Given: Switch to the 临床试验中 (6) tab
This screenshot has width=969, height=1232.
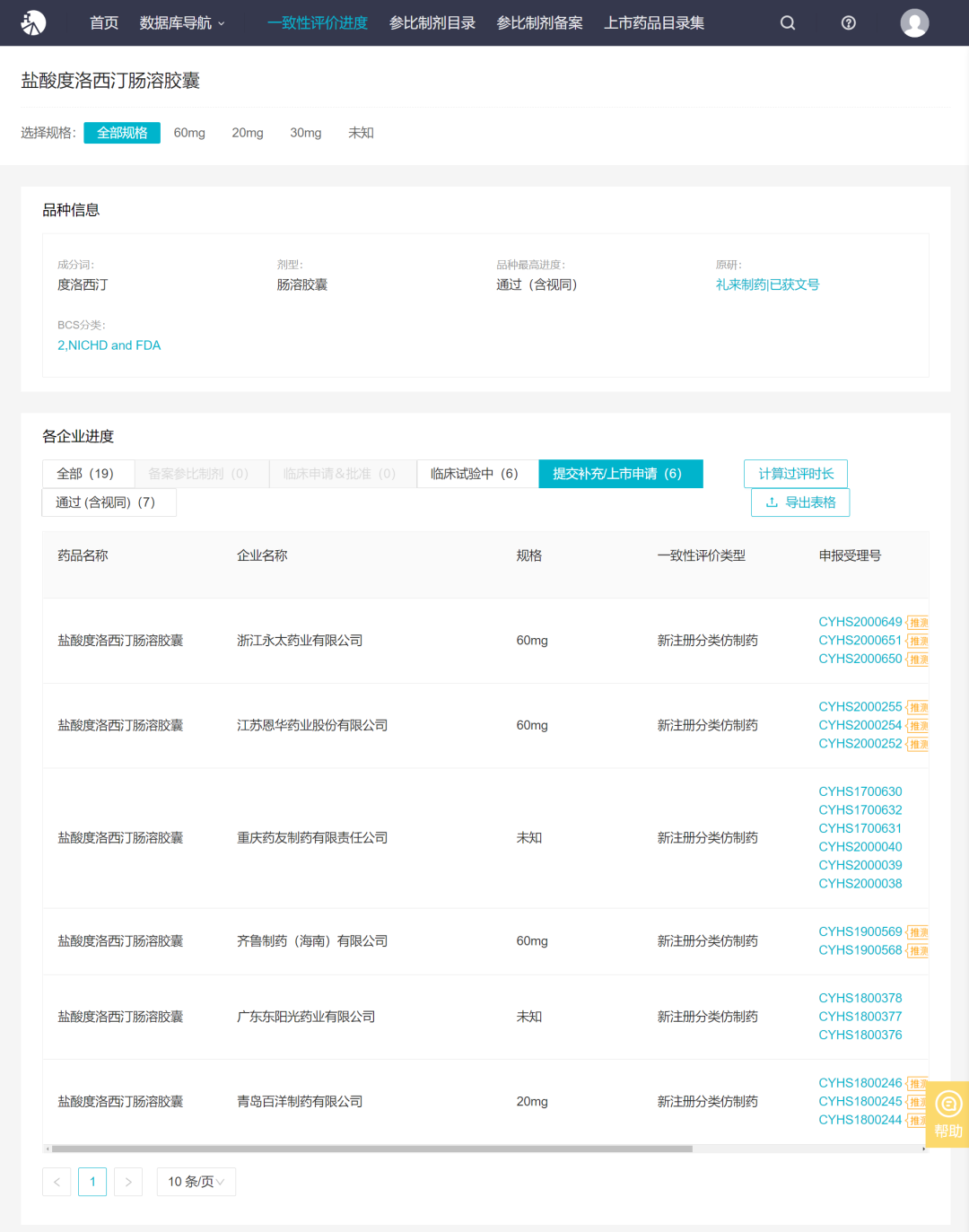Looking at the screenshot, I should (477, 474).
